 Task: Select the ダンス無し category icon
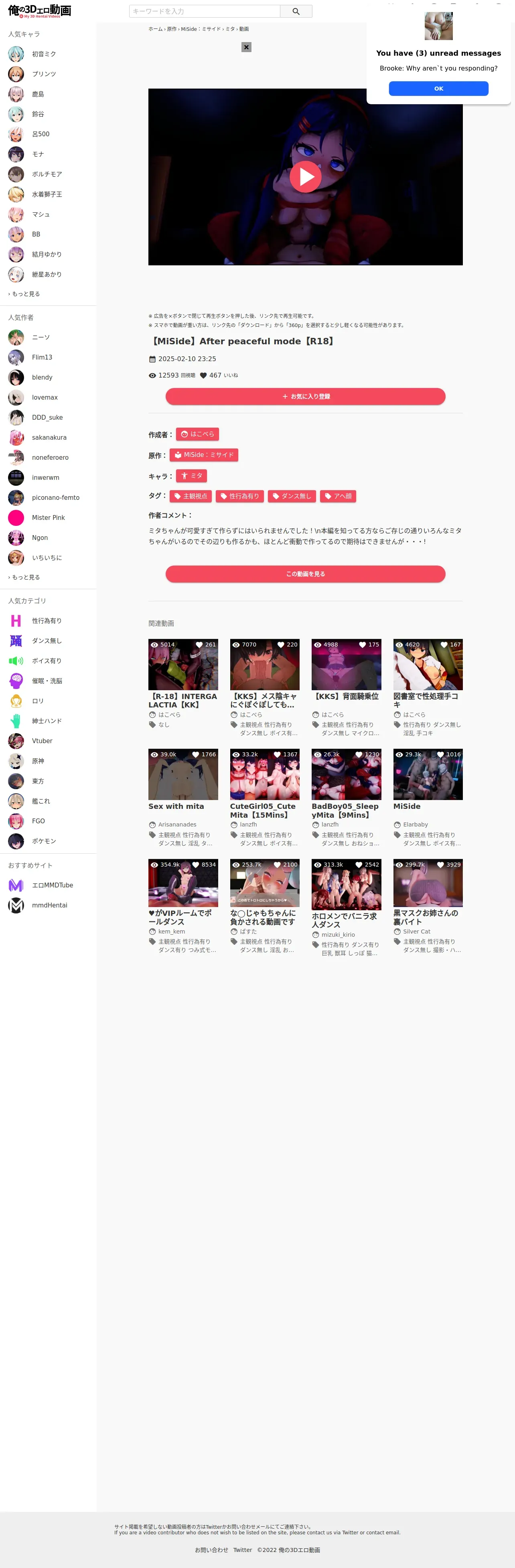[16, 641]
